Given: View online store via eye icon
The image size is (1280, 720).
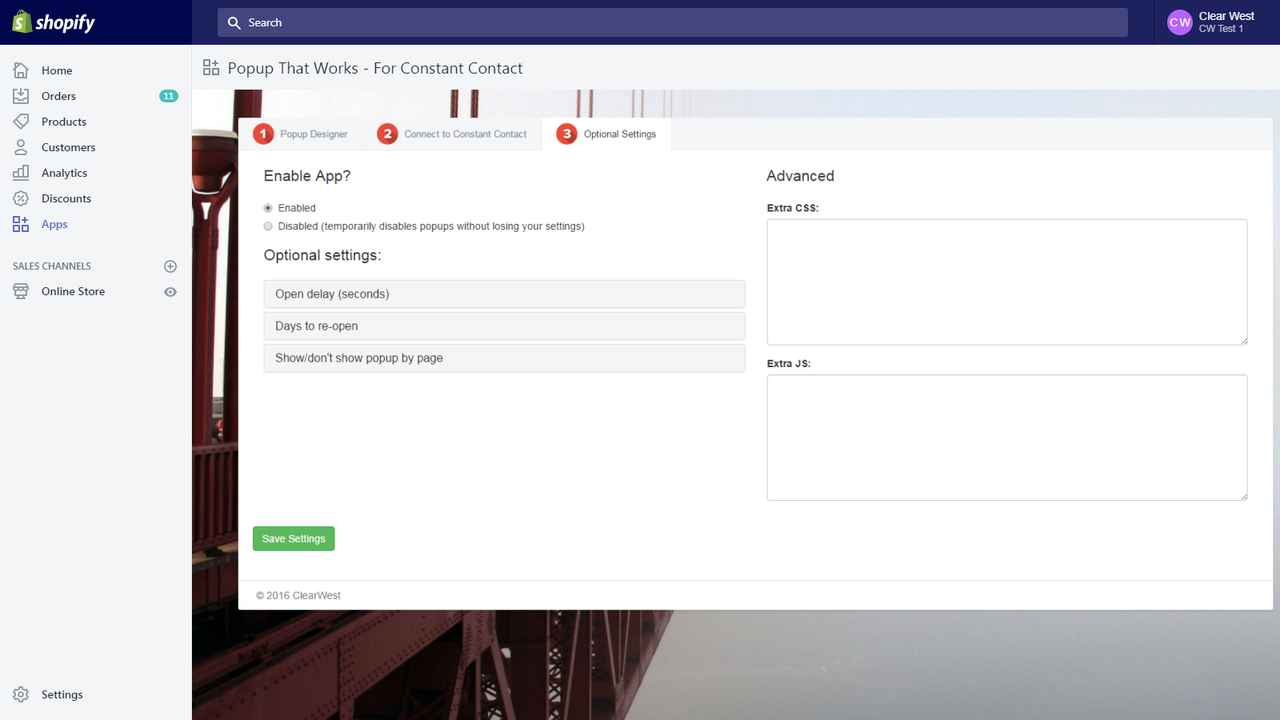Looking at the screenshot, I should point(170,292).
